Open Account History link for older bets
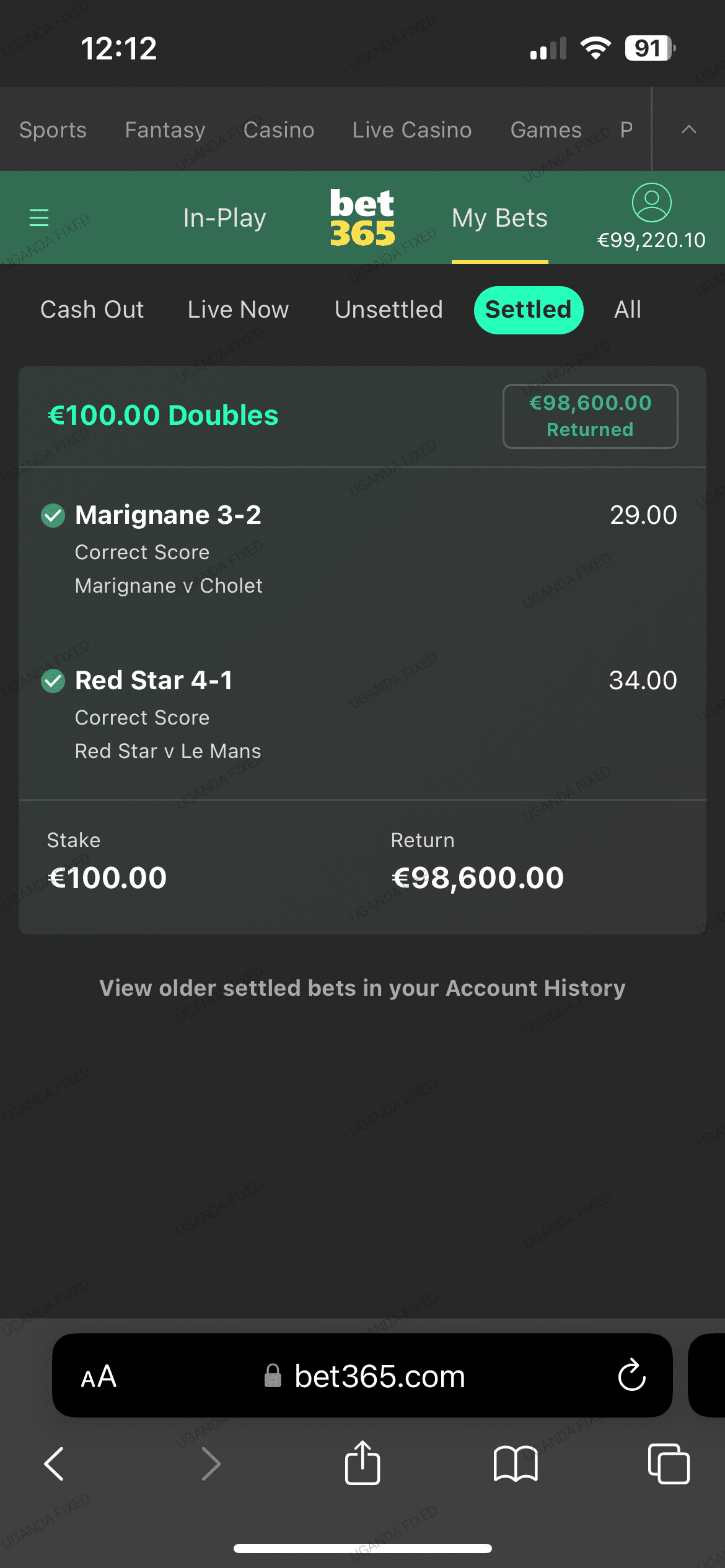 (x=362, y=988)
